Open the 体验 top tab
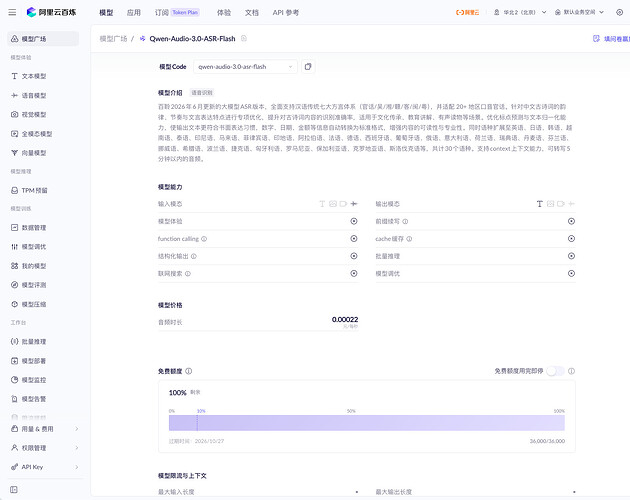The width and height of the screenshot is (630, 500). click(x=224, y=13)
